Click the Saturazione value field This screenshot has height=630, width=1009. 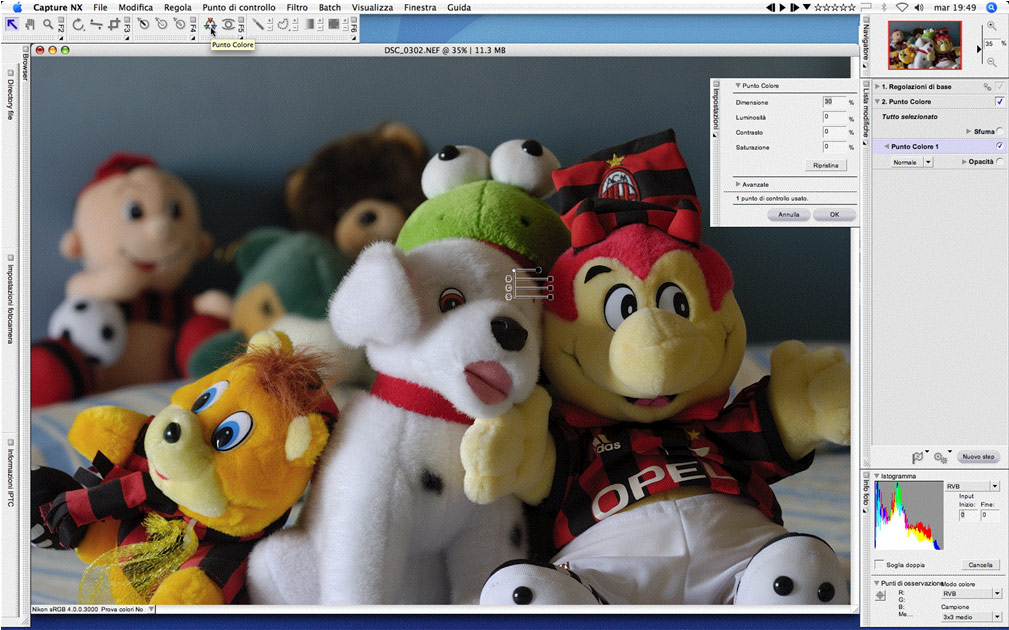[x=835, y=147]
